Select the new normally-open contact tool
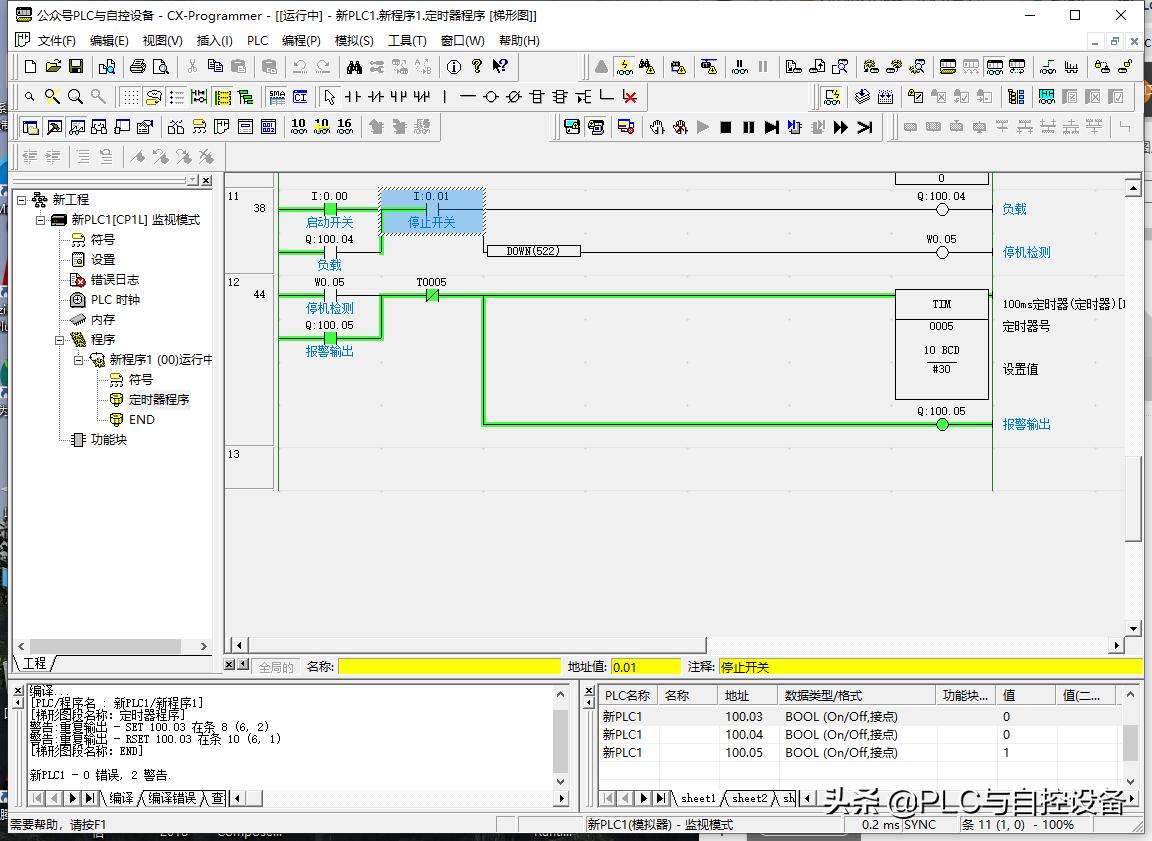Screen dimensions: 1152x841 [353, 97]
